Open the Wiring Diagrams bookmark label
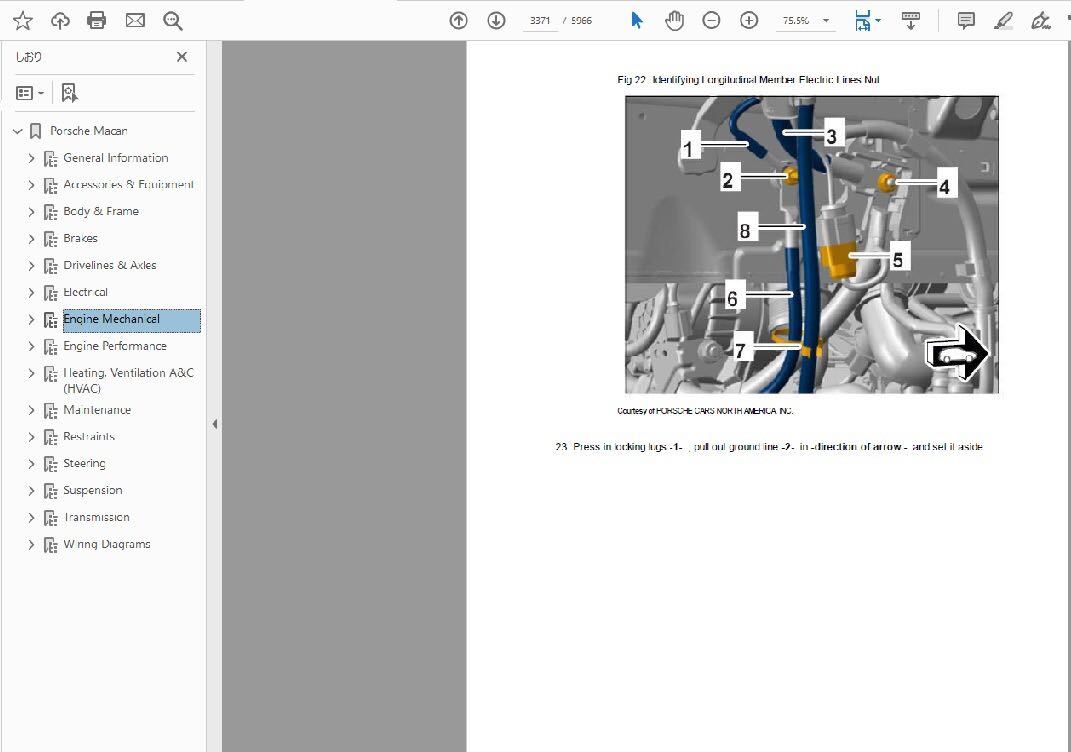 coord(107,544)
